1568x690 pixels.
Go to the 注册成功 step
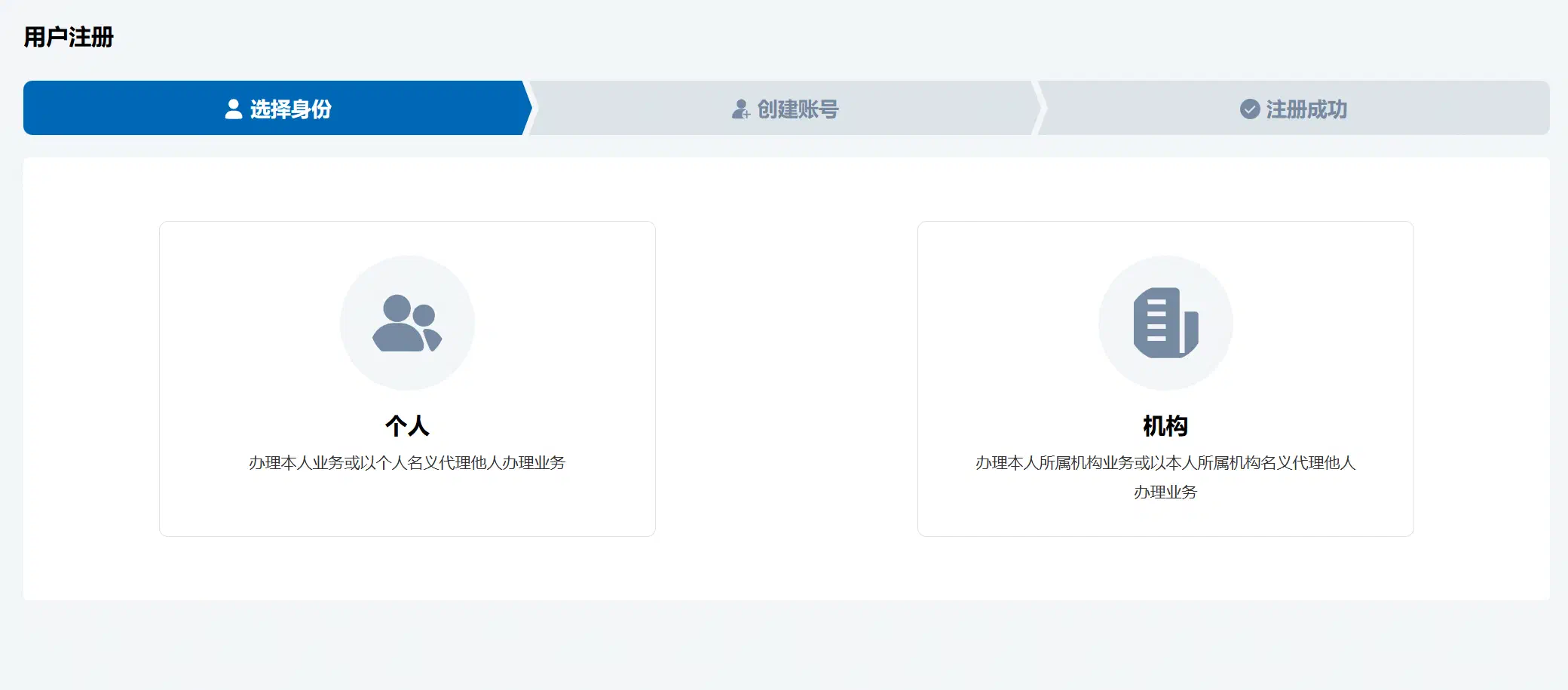tap(1294, 108)
